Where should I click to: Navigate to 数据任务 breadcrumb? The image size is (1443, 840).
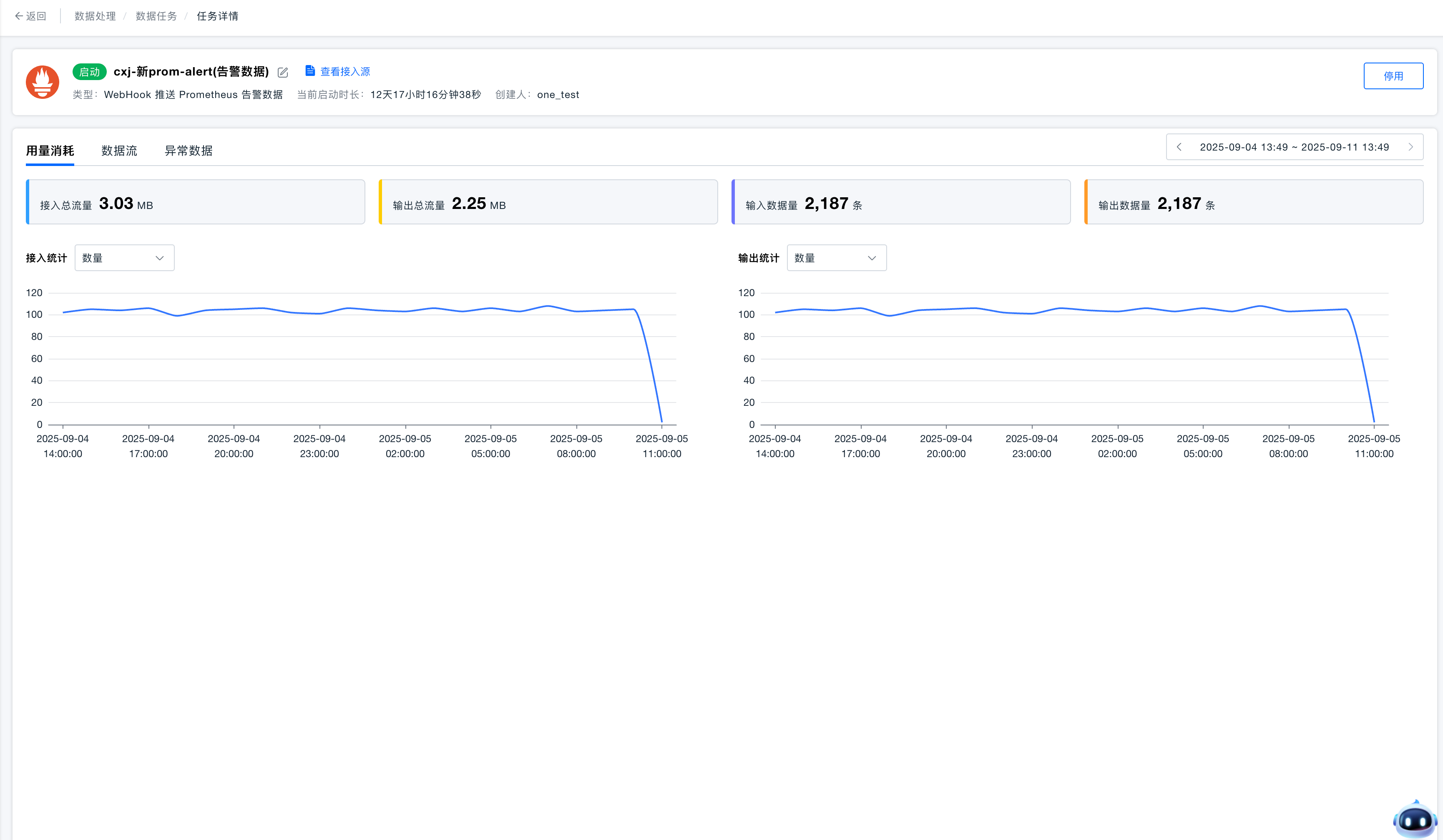156,16
